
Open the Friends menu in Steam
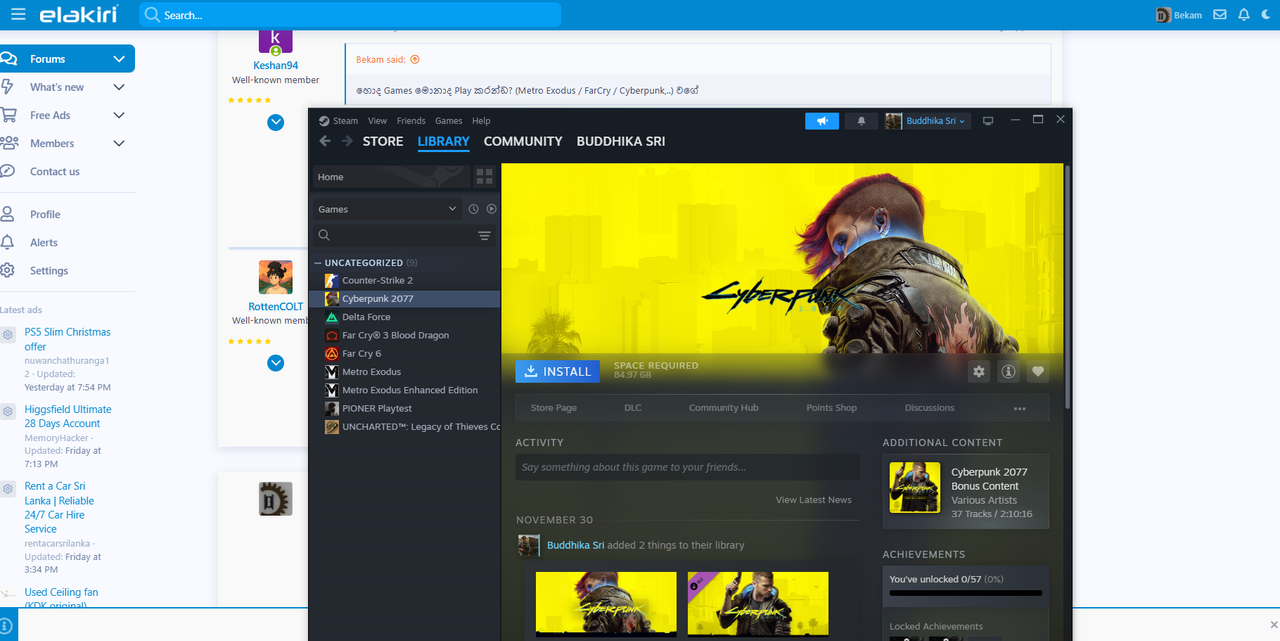411,121
